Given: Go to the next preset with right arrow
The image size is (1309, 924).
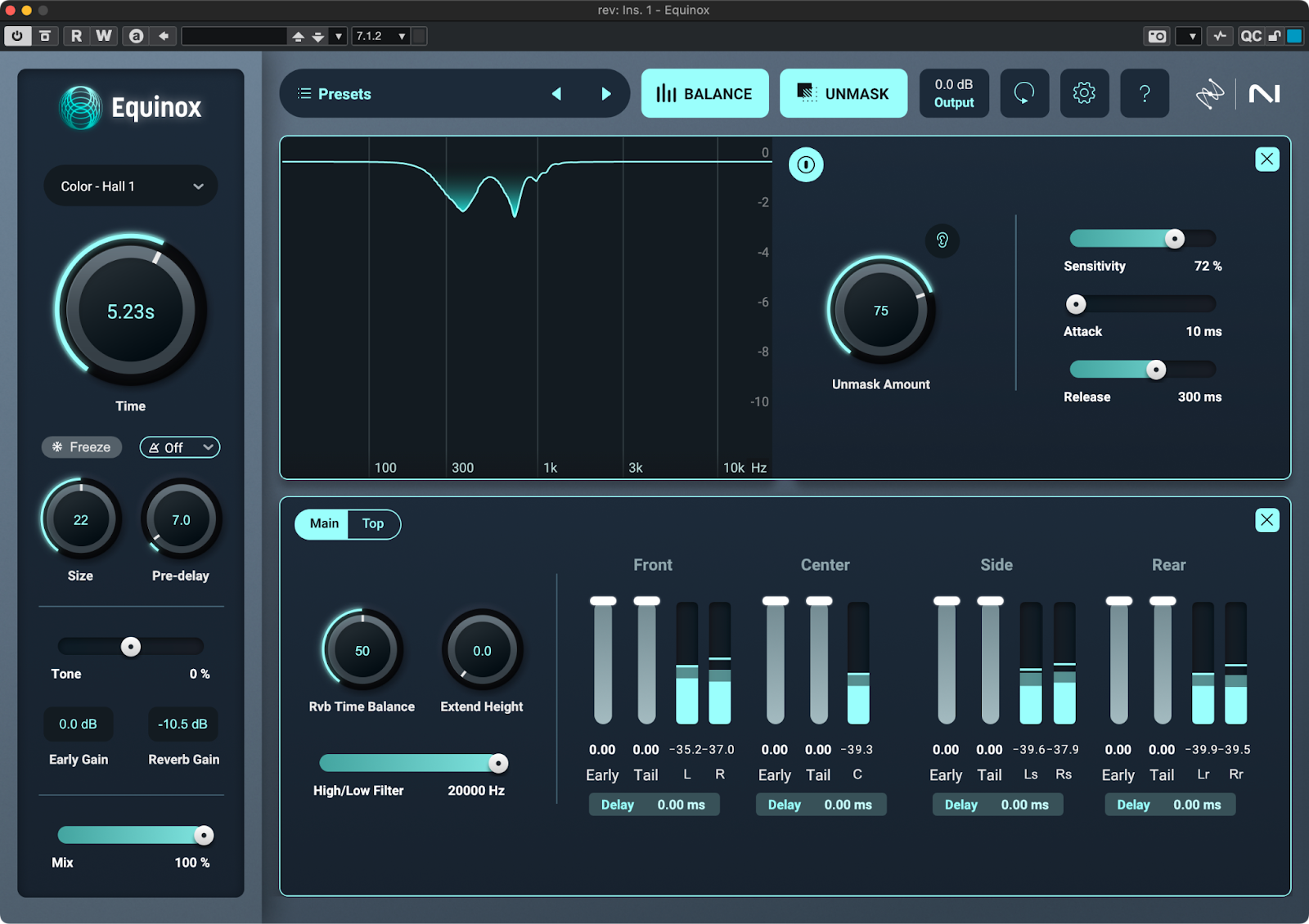Looking at the screenshot, I should 606,94.
